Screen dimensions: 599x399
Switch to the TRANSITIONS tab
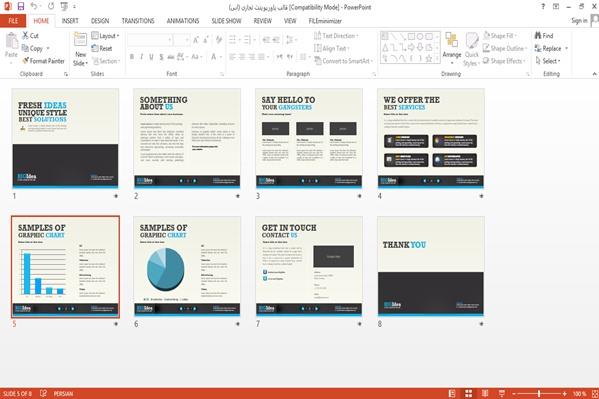[x=138, y=21]
